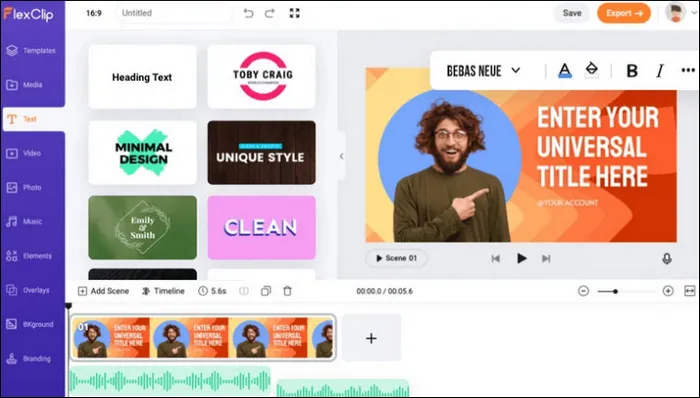Select the CLEAN text style thumbnail
Viewport: 700px width, 398px height.
click(262, 228)
